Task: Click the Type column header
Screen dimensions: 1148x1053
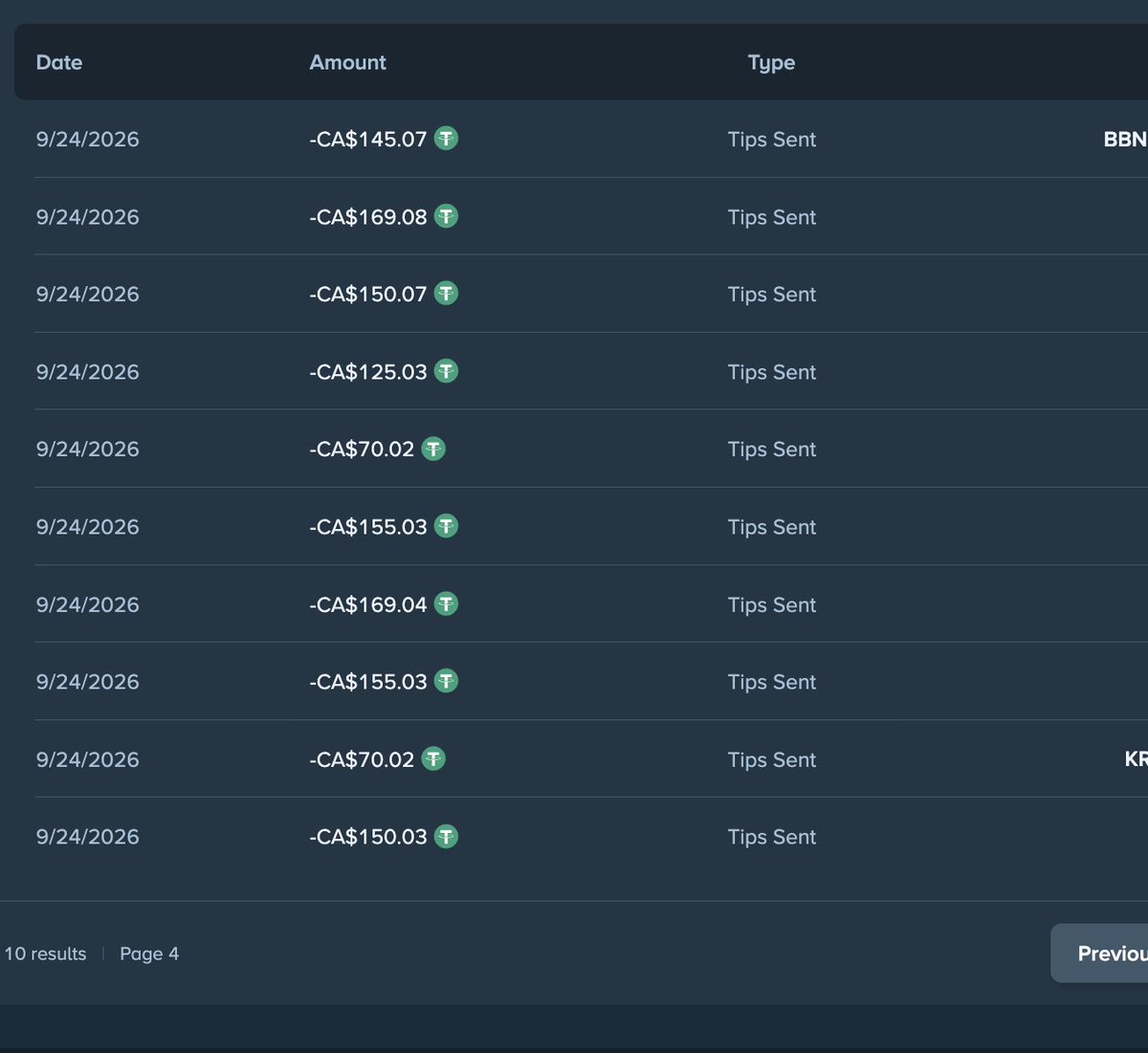Action: point(771,63)
